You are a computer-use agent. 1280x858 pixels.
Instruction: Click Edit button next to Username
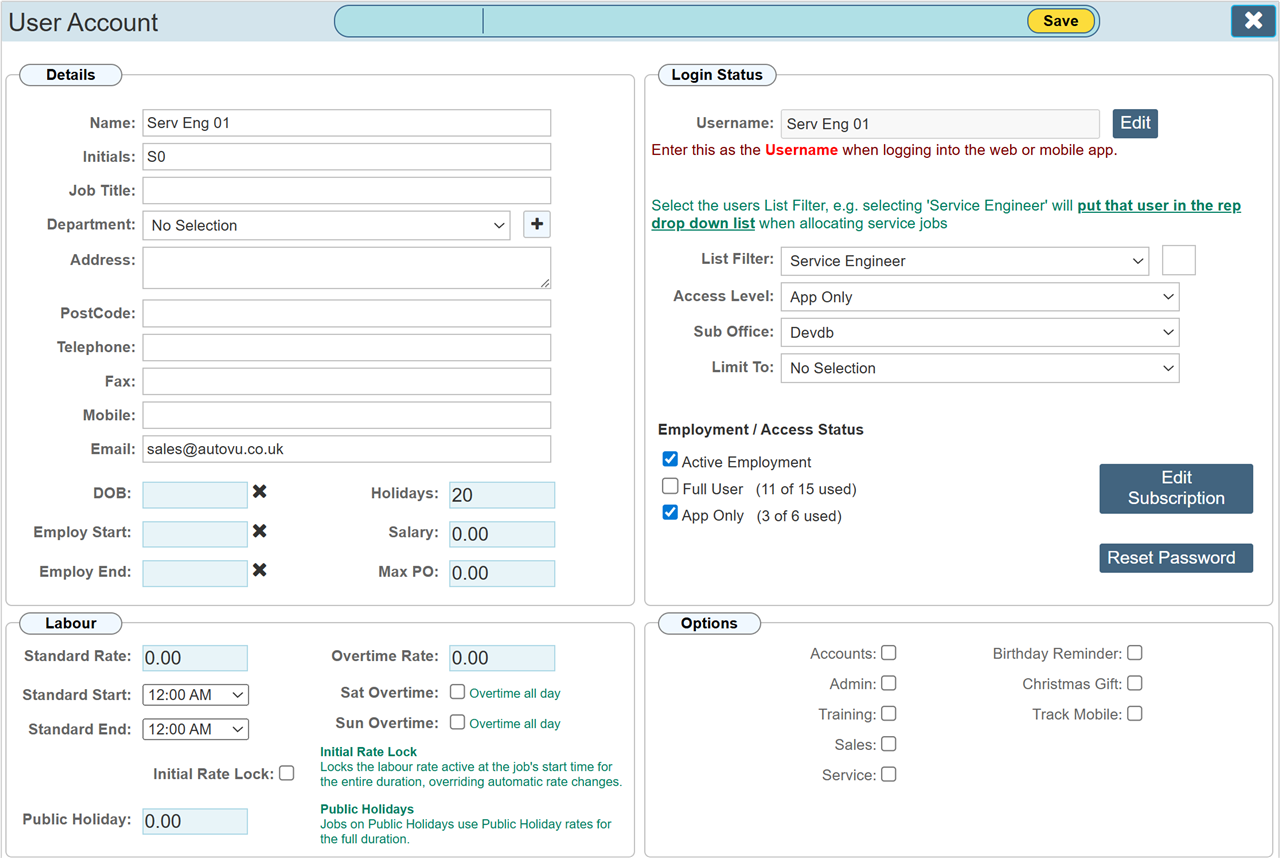pos(1135,123)
